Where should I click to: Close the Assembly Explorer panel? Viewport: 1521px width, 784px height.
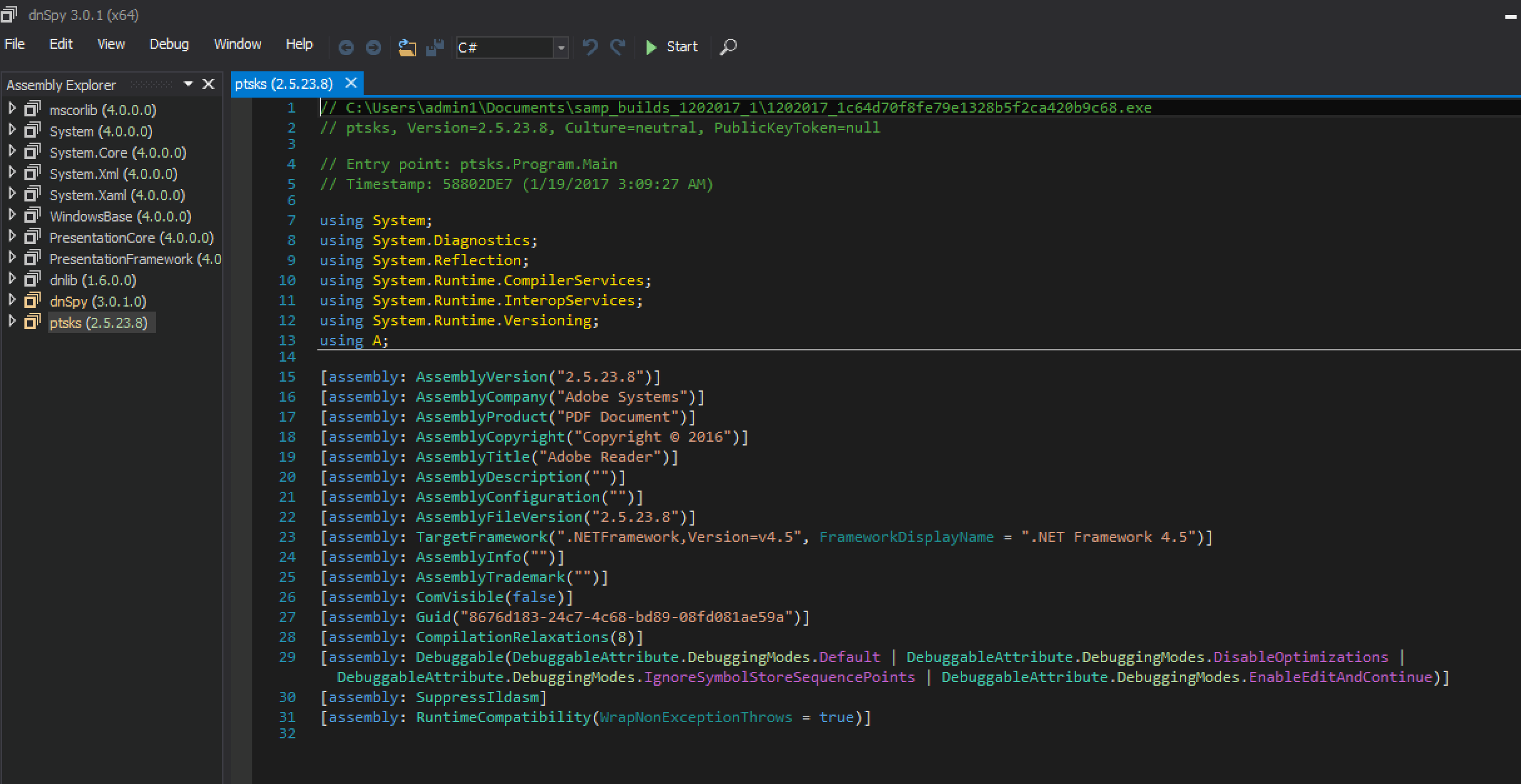point(208,84)
